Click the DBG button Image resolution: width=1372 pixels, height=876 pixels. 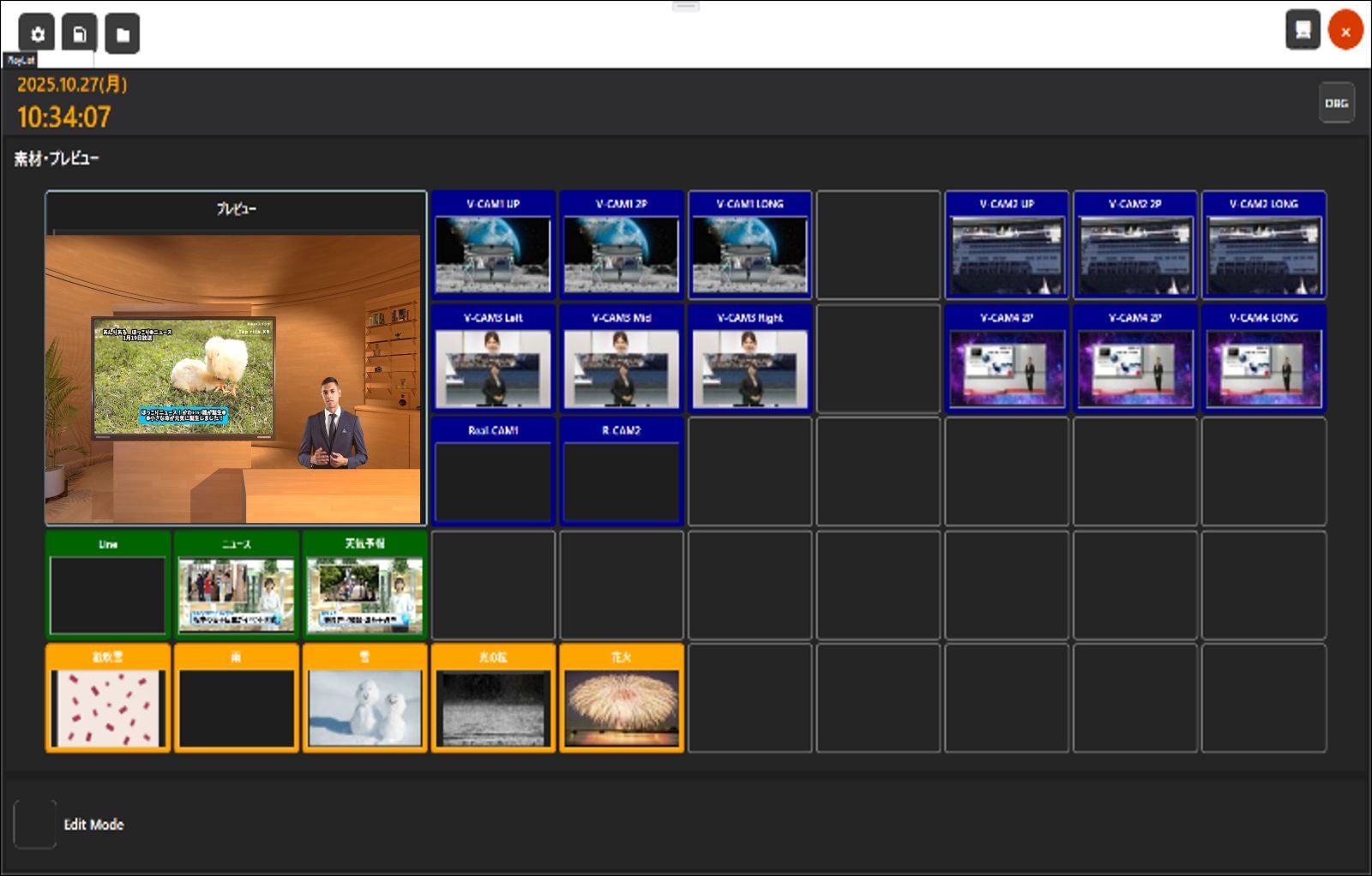coord(1336,103)
